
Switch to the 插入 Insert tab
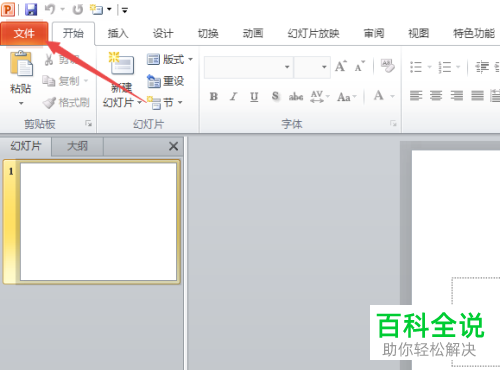[x=118, y=33]
